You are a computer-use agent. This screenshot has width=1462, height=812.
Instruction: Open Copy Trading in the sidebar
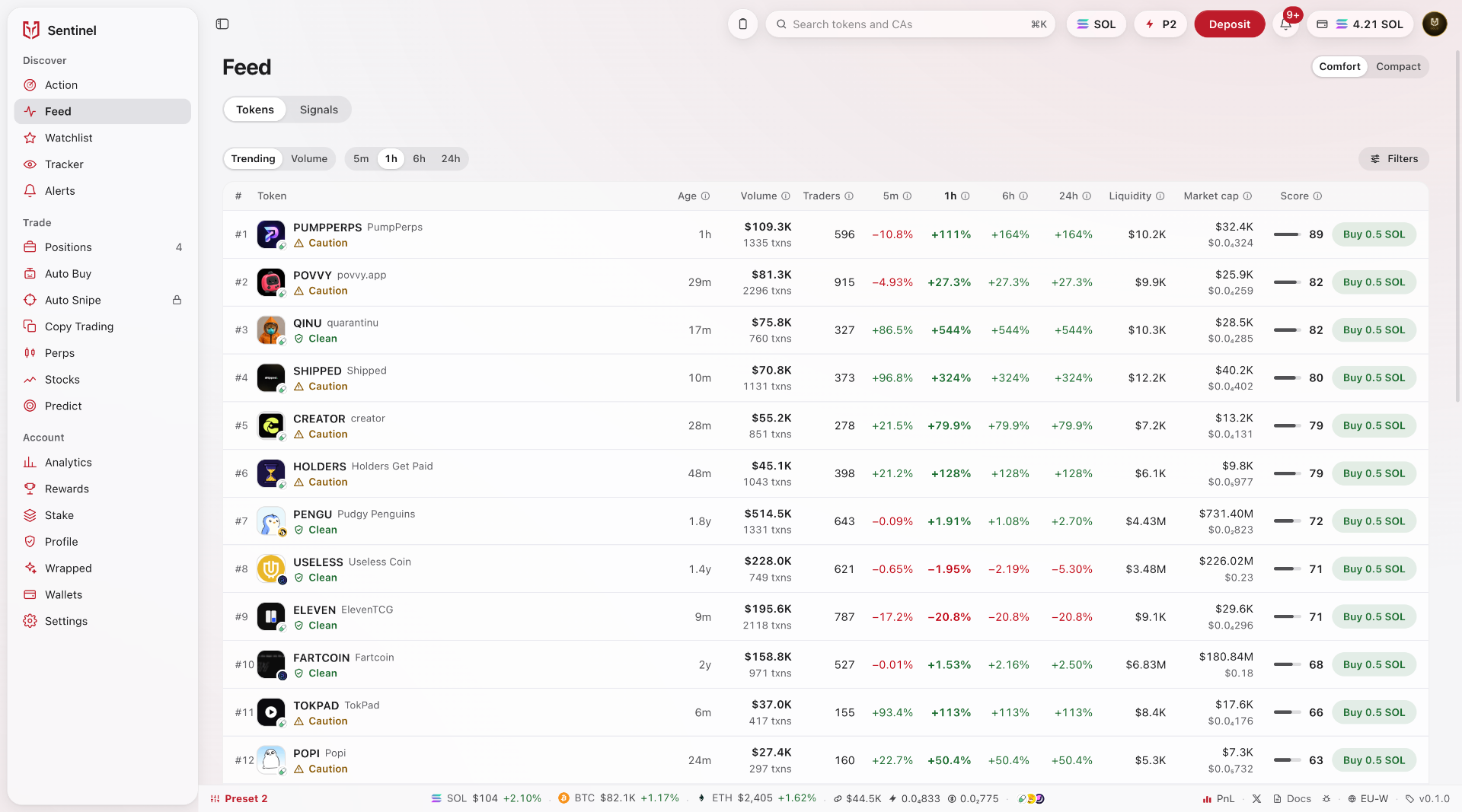103,326
